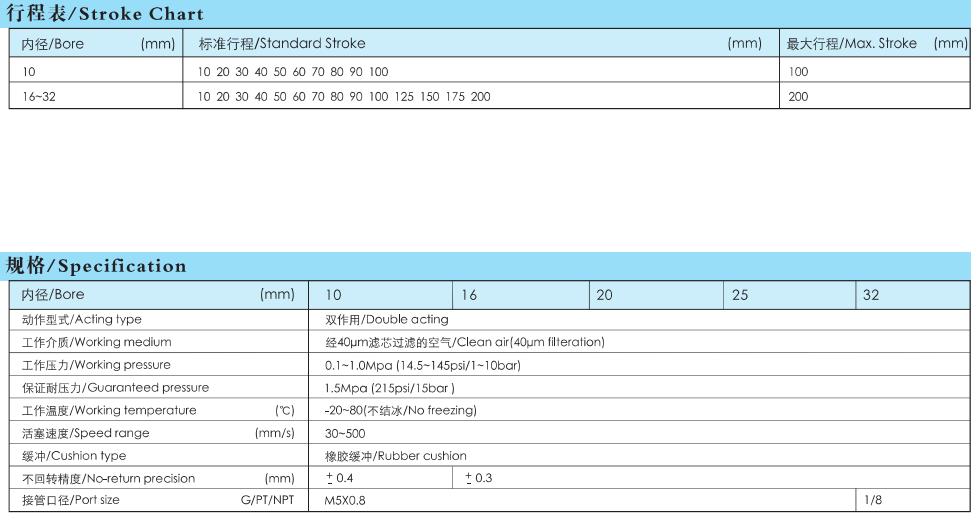Select the Double acting value cell
Screen dimensions: 977x521
386,320
